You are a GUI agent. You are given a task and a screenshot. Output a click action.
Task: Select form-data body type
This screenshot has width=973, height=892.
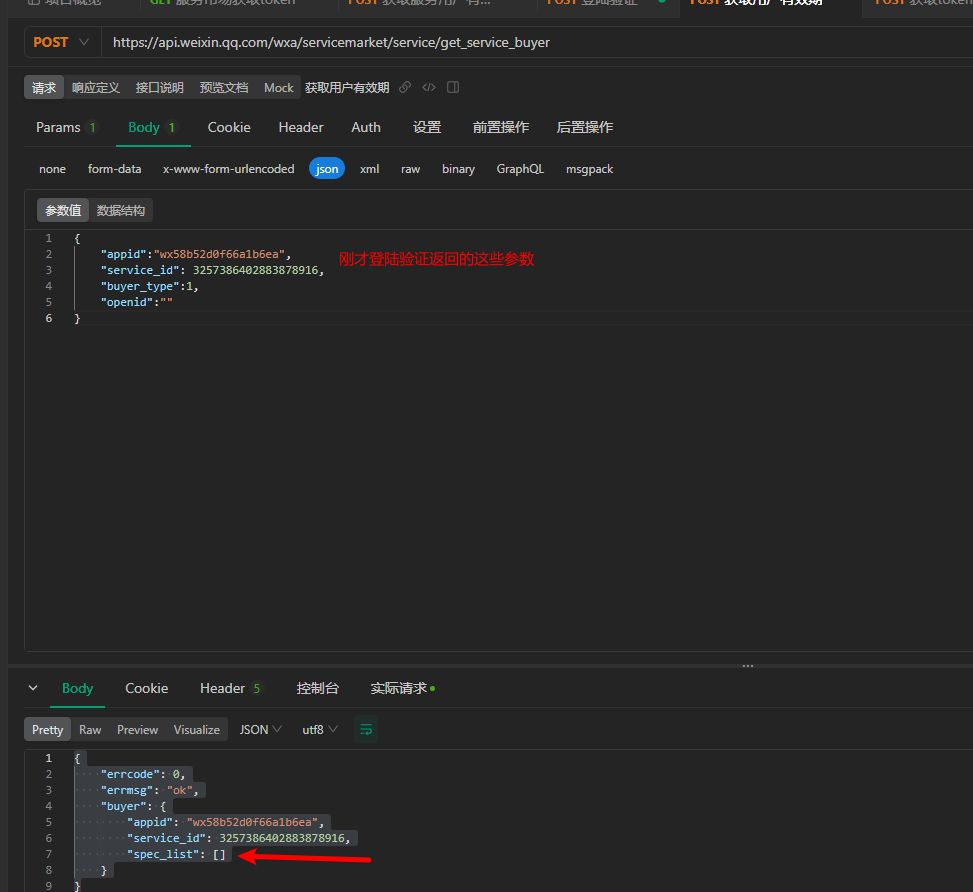(115, 169)
